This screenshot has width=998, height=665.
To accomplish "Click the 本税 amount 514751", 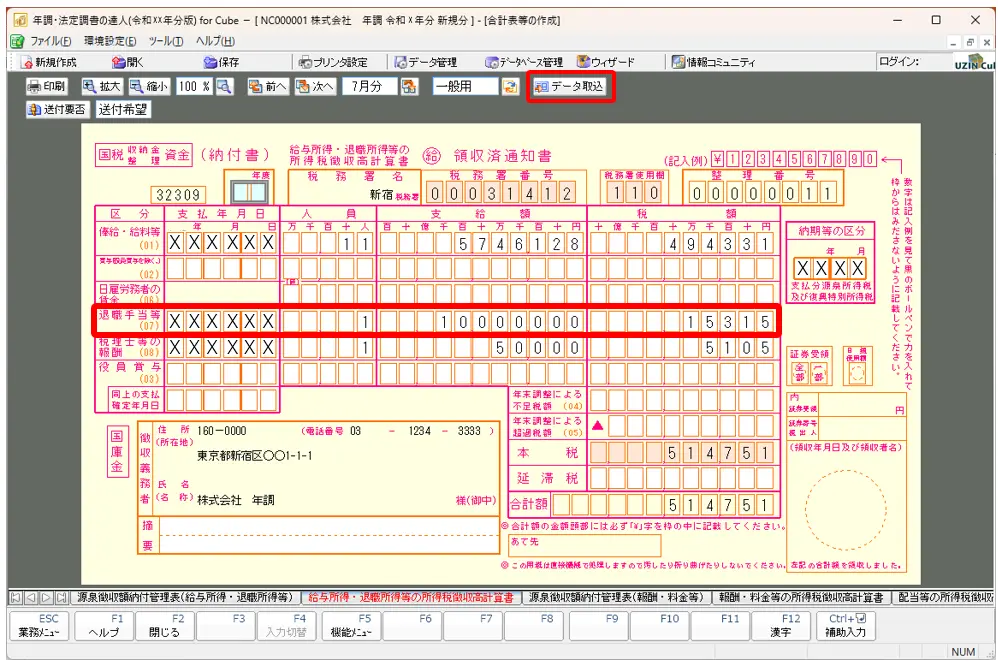I will pyautogui.click(x=682, y=453).
